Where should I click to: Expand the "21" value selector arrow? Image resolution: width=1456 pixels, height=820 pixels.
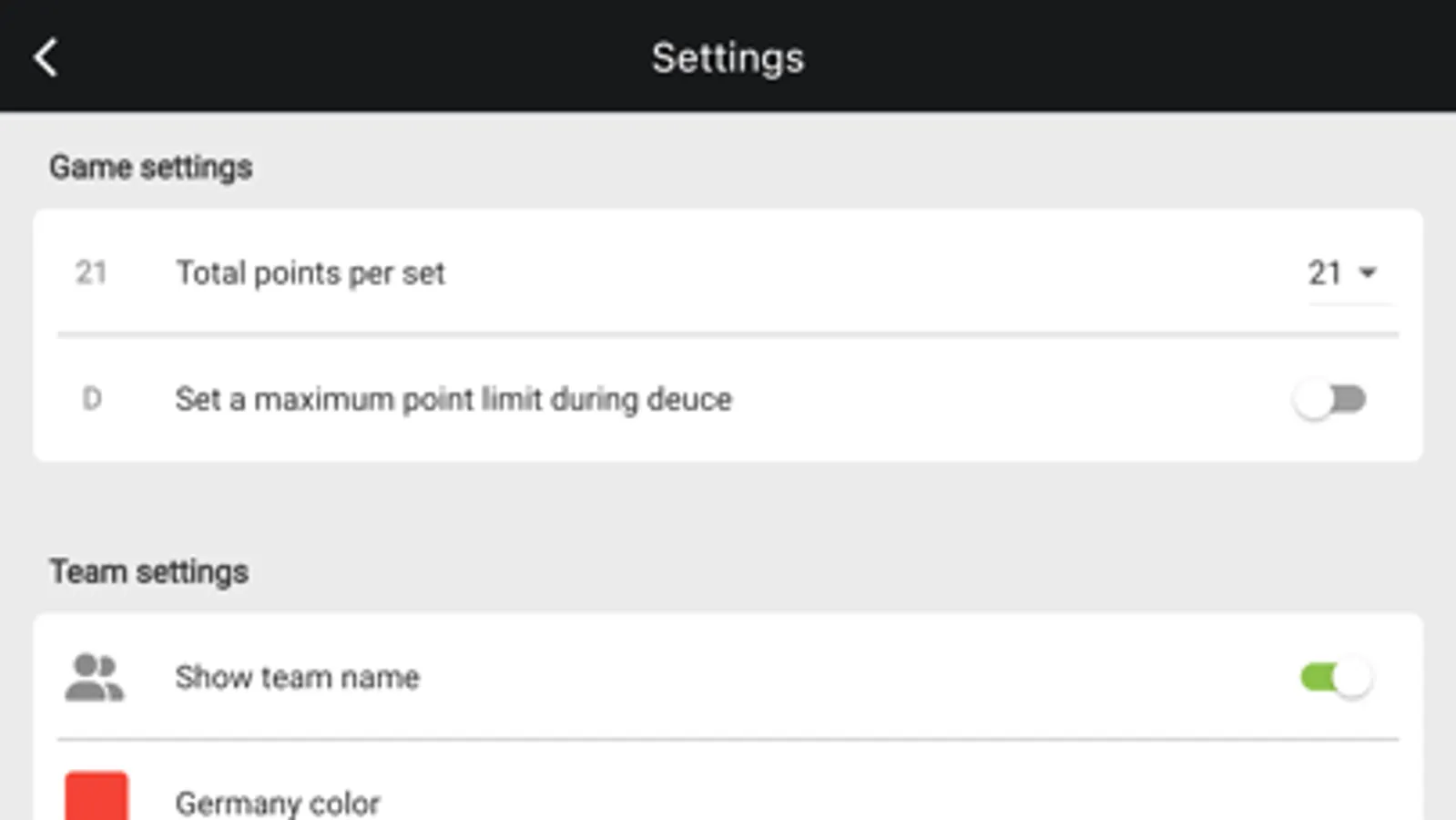[x=1368, y=272]
